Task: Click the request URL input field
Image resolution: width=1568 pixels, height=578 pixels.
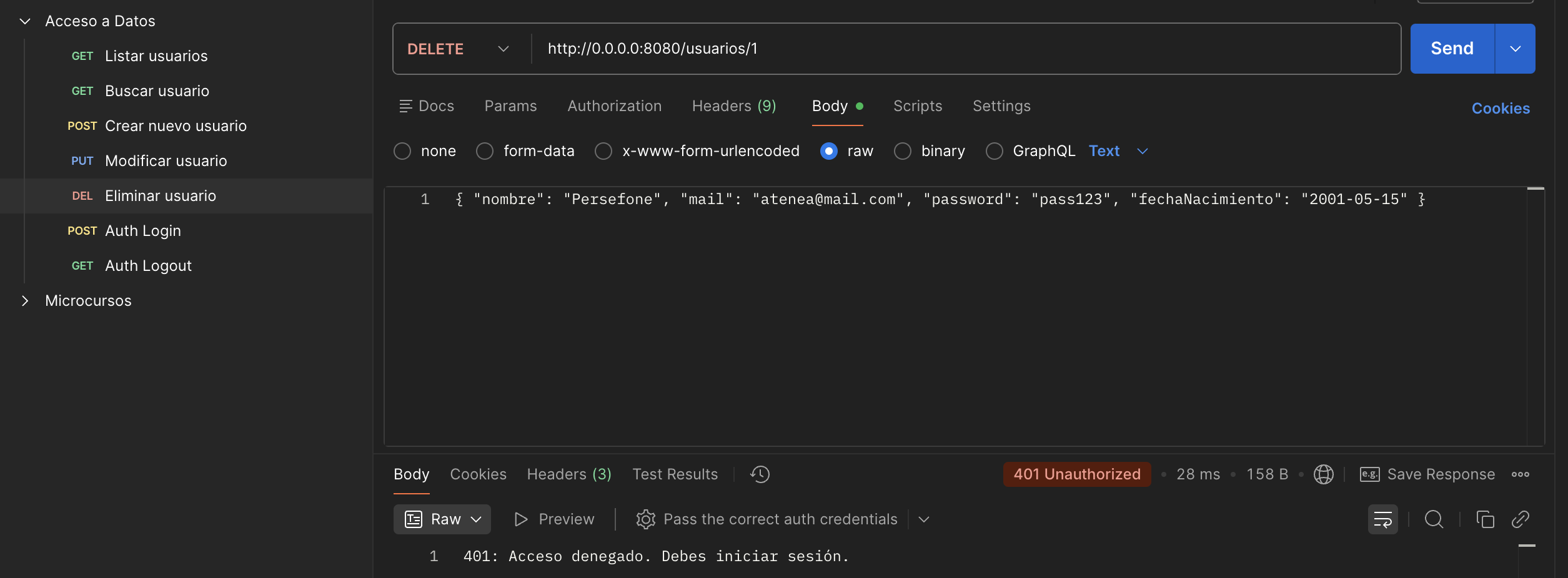Action: (x=965, y=49)
